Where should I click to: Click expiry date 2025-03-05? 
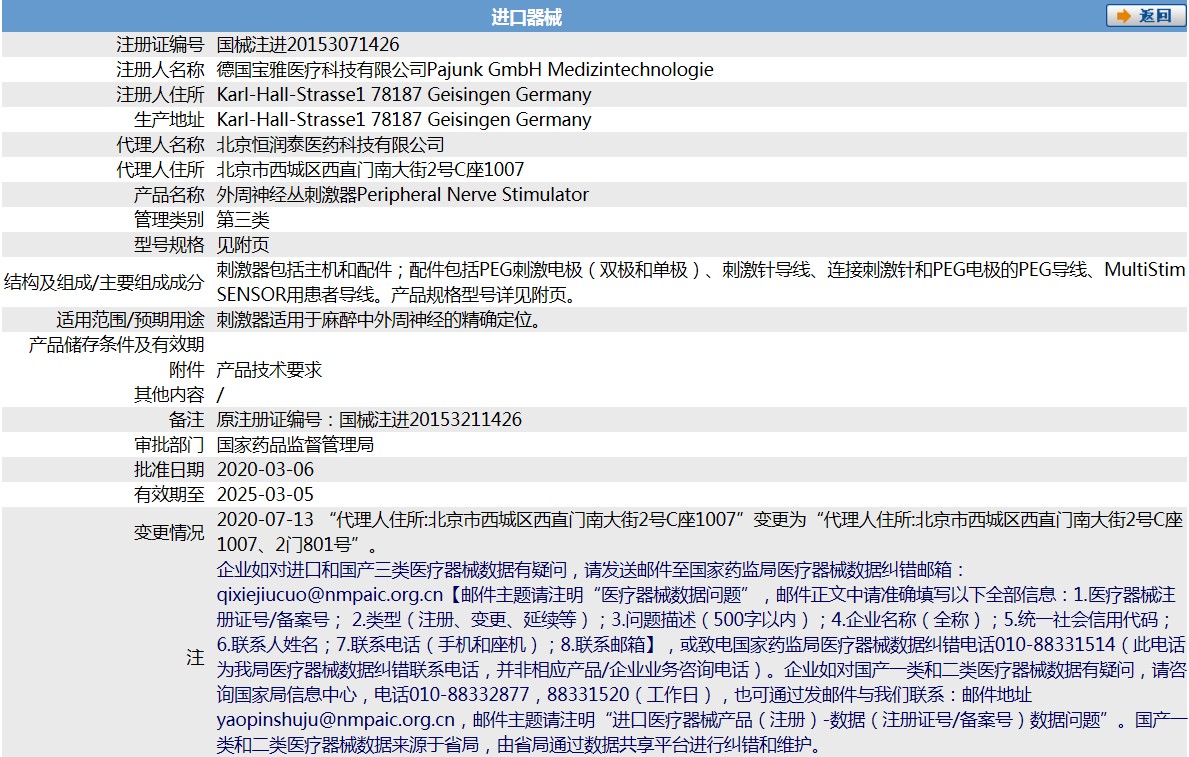(265, 495)
